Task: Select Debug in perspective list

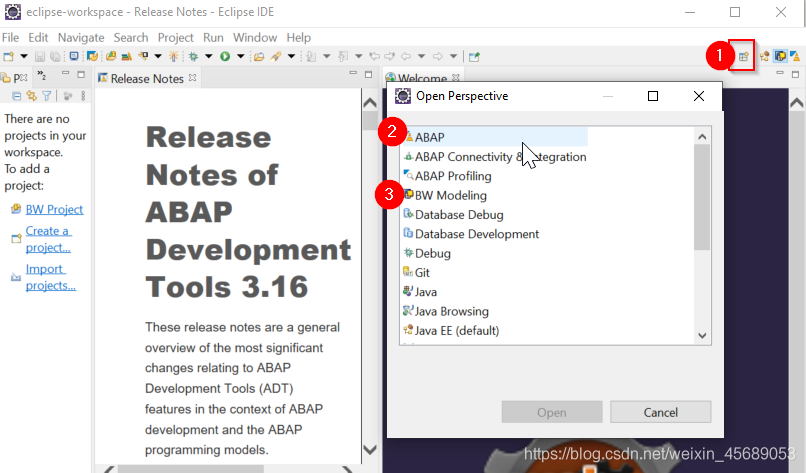Action: [427, 253]
